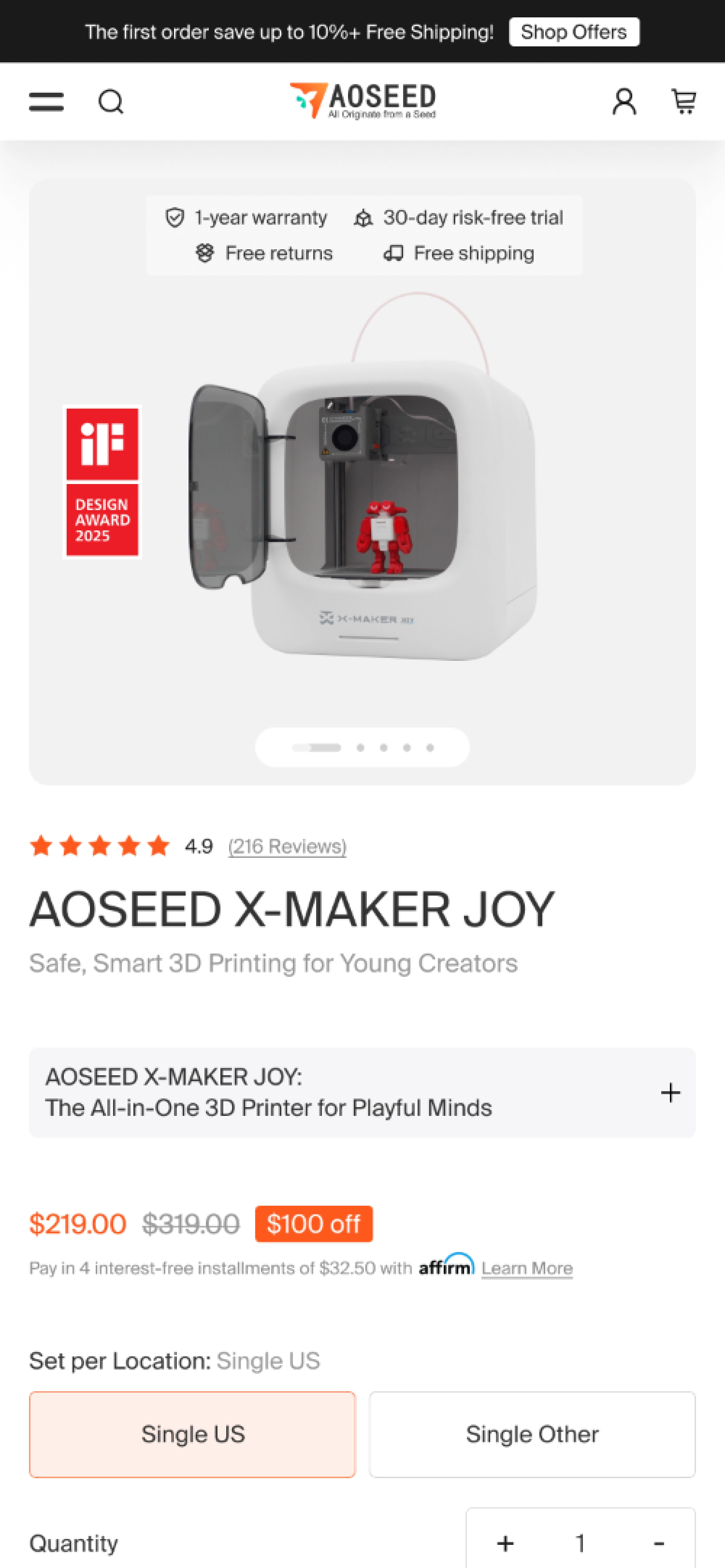View the shopping cart icon
This screenshot has height=1568, width=725.
[684, 102]
